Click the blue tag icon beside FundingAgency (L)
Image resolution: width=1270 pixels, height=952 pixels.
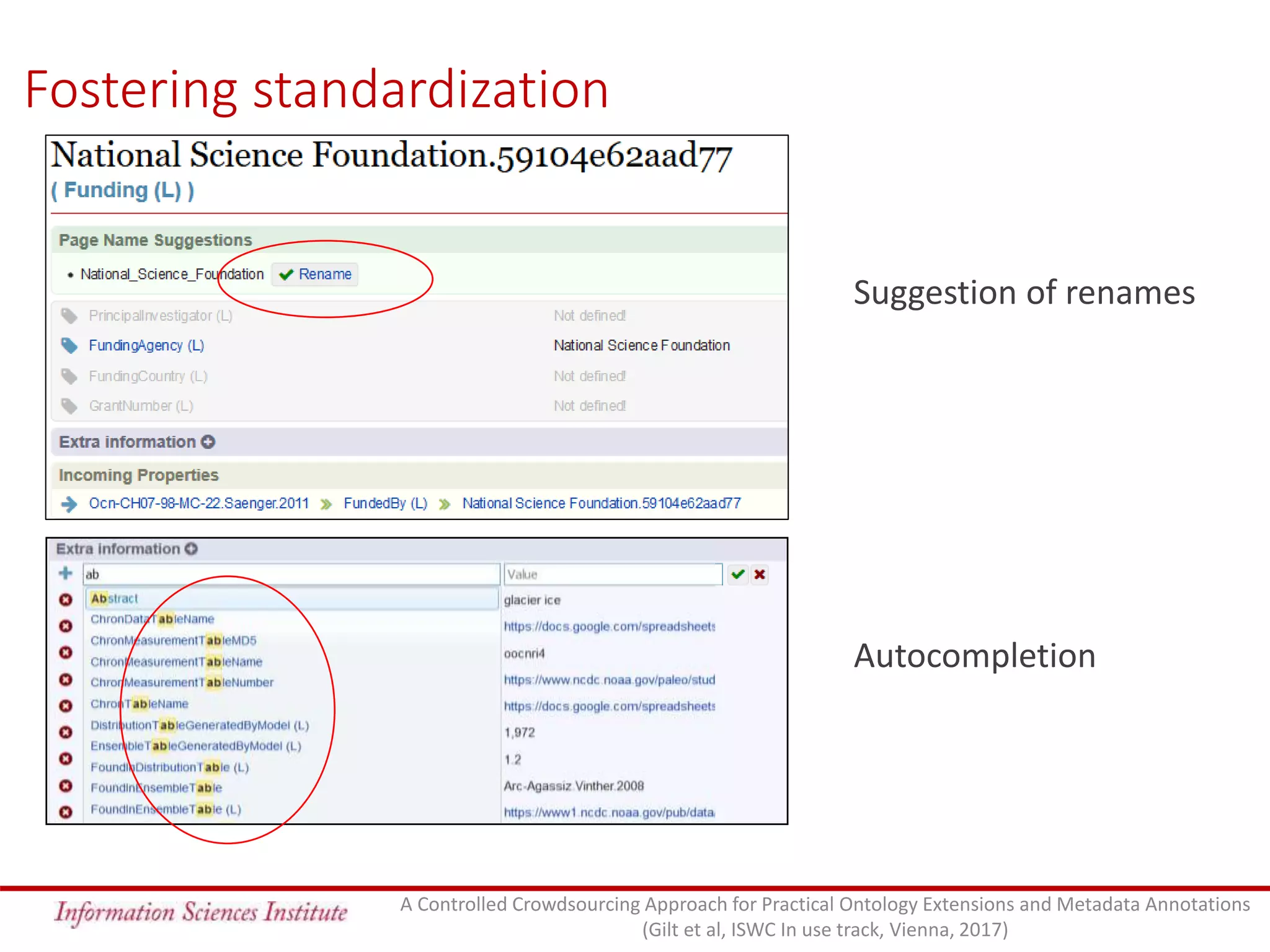[69, 346]
